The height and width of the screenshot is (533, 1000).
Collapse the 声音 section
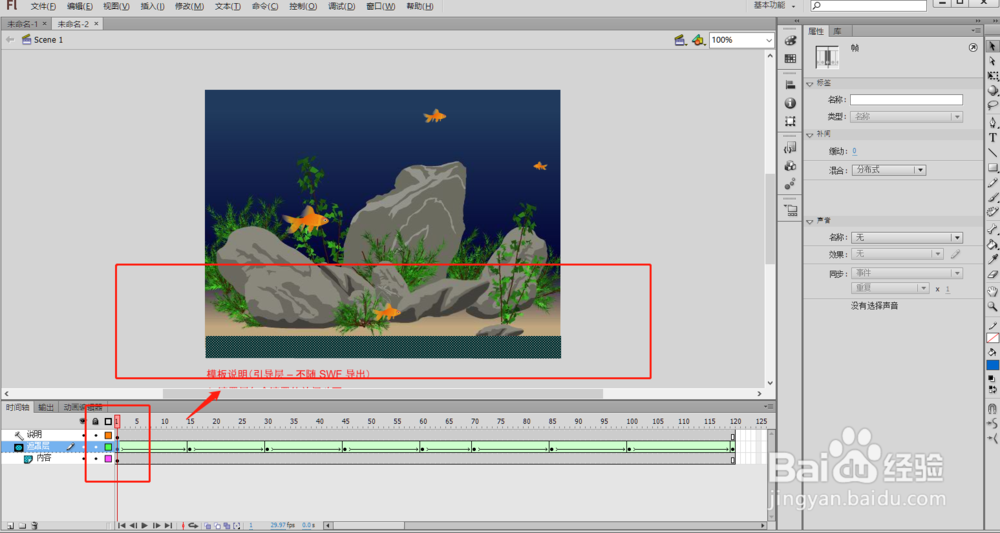coord(810,221)
